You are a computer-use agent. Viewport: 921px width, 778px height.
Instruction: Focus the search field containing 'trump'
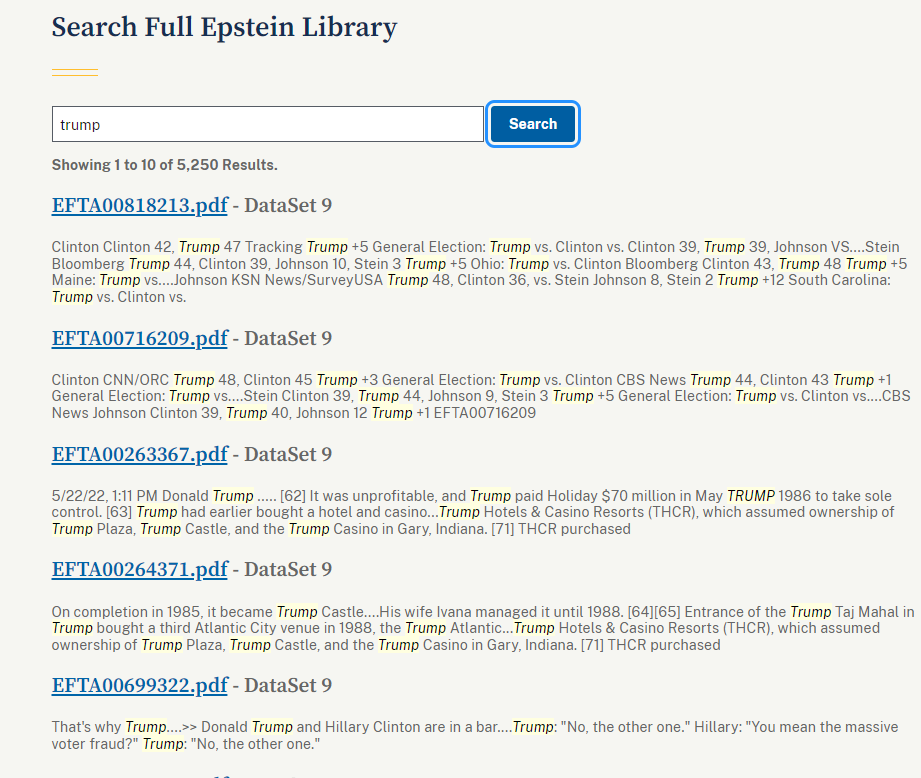(268, 124)
